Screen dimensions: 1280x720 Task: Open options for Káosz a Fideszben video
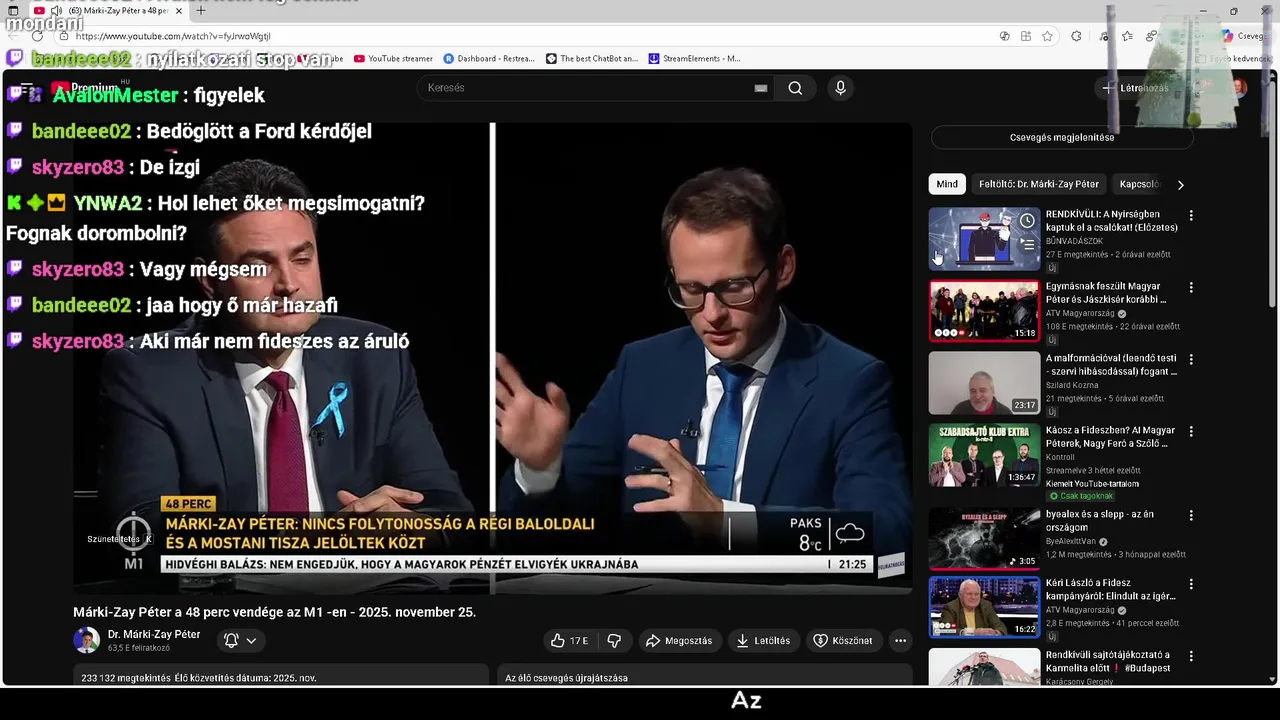(1190, 431)
